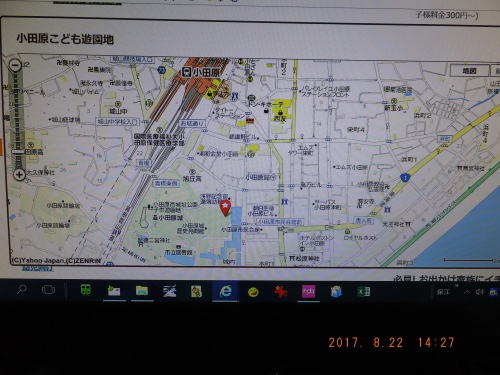Open Windows taskbar search
This screenshot has height=375, width=500.
coord(22,289)
